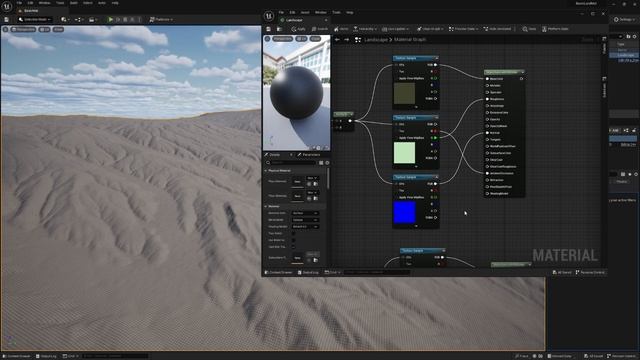This screenshot has height=360, width=640.
Task: Click the Base Color input pin
Action: (487, 79)
